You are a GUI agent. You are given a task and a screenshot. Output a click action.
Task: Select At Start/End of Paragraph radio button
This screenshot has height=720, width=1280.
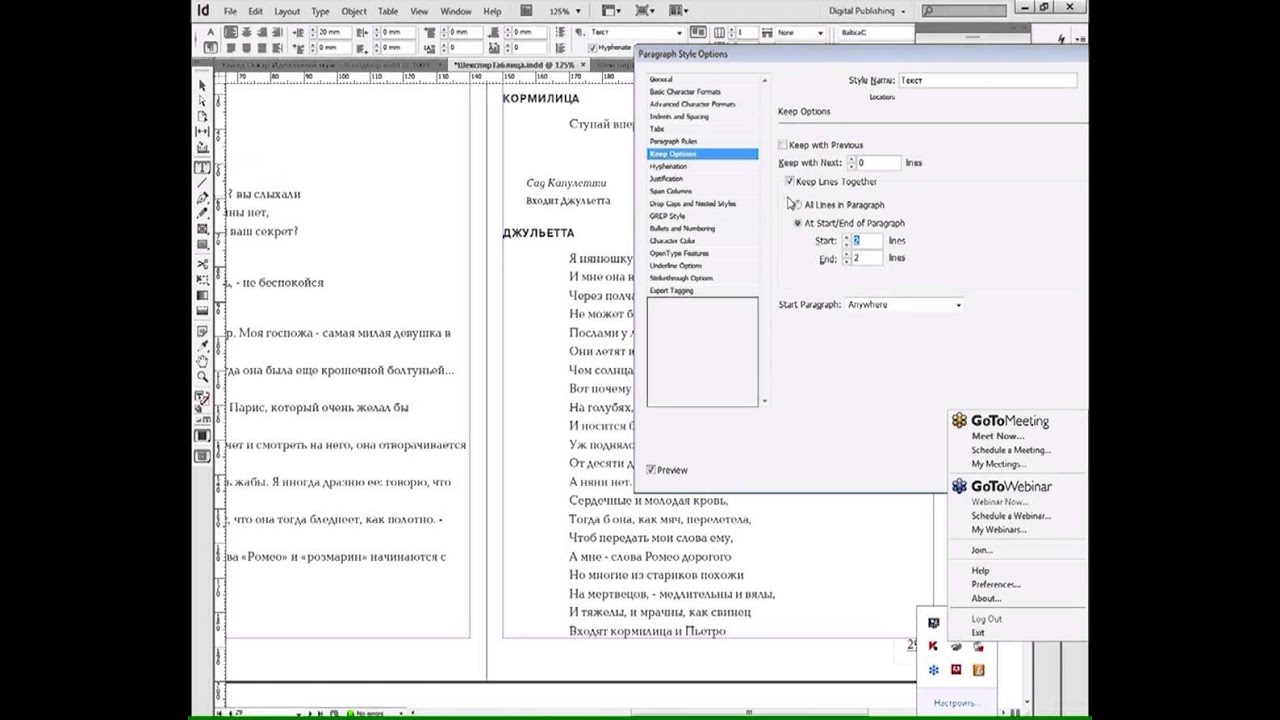797,223
